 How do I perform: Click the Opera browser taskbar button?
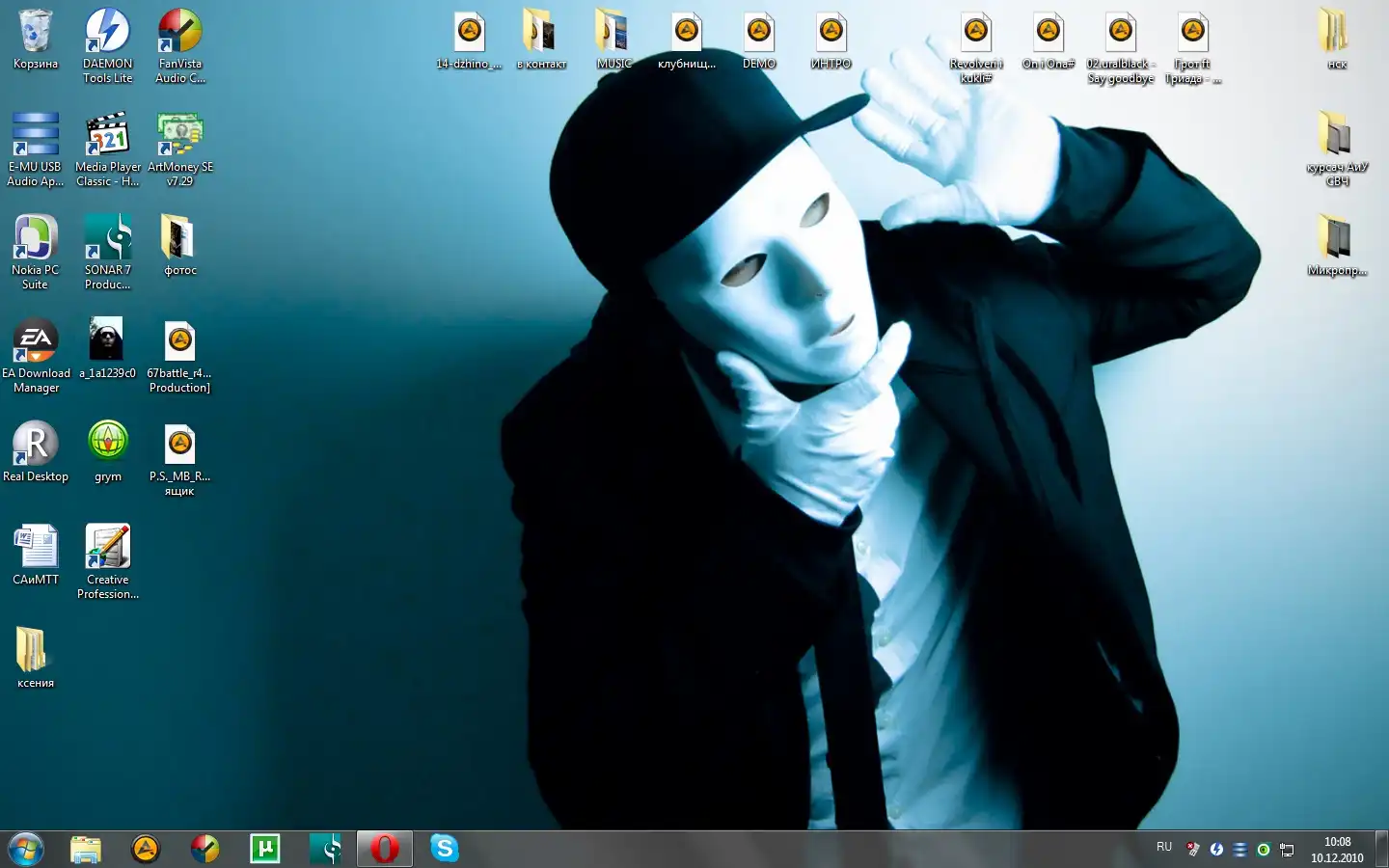(x=385, y=849)
